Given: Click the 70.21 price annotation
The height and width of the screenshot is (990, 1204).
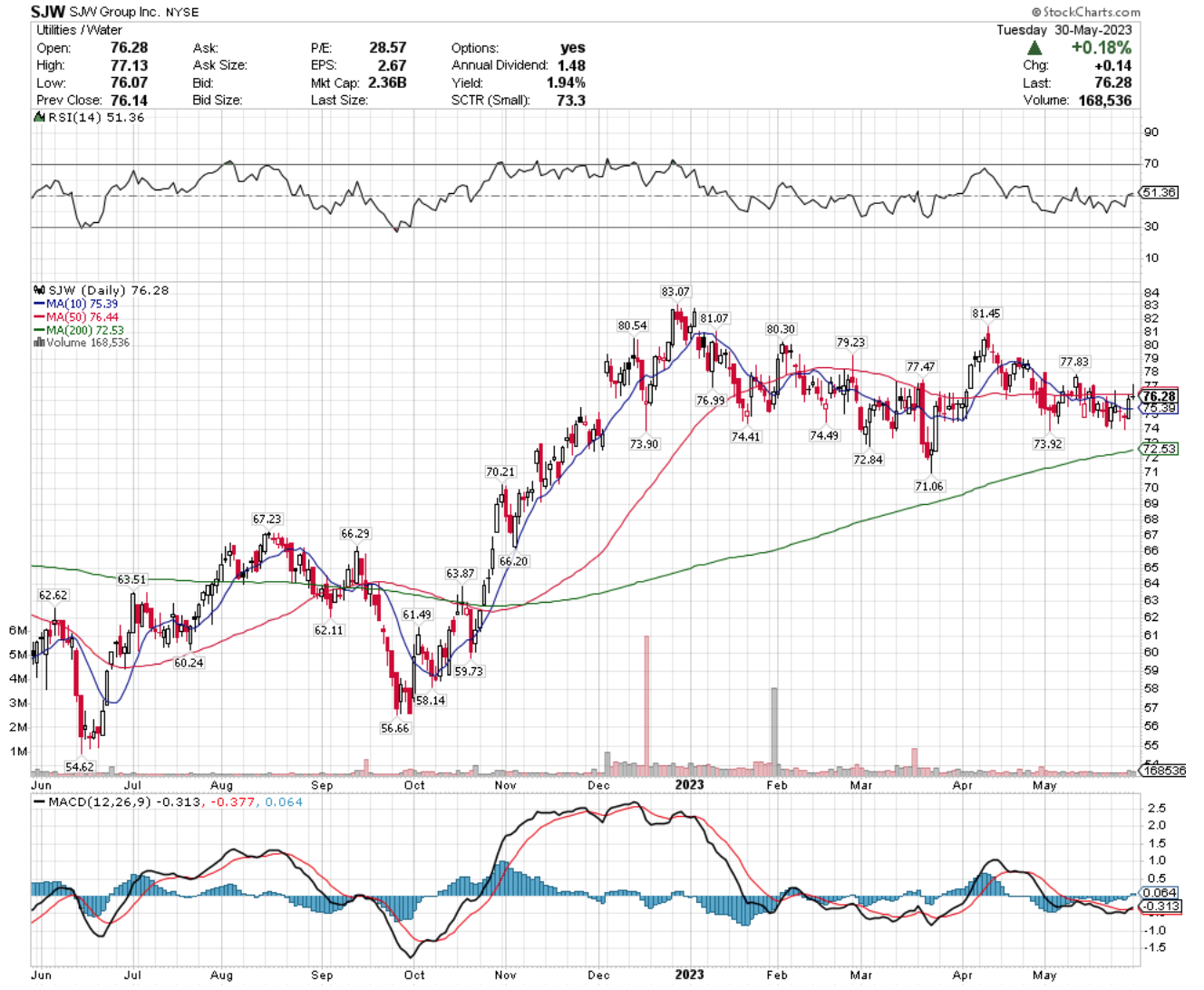Looking at the screenshot, I should tap(500, 472).
